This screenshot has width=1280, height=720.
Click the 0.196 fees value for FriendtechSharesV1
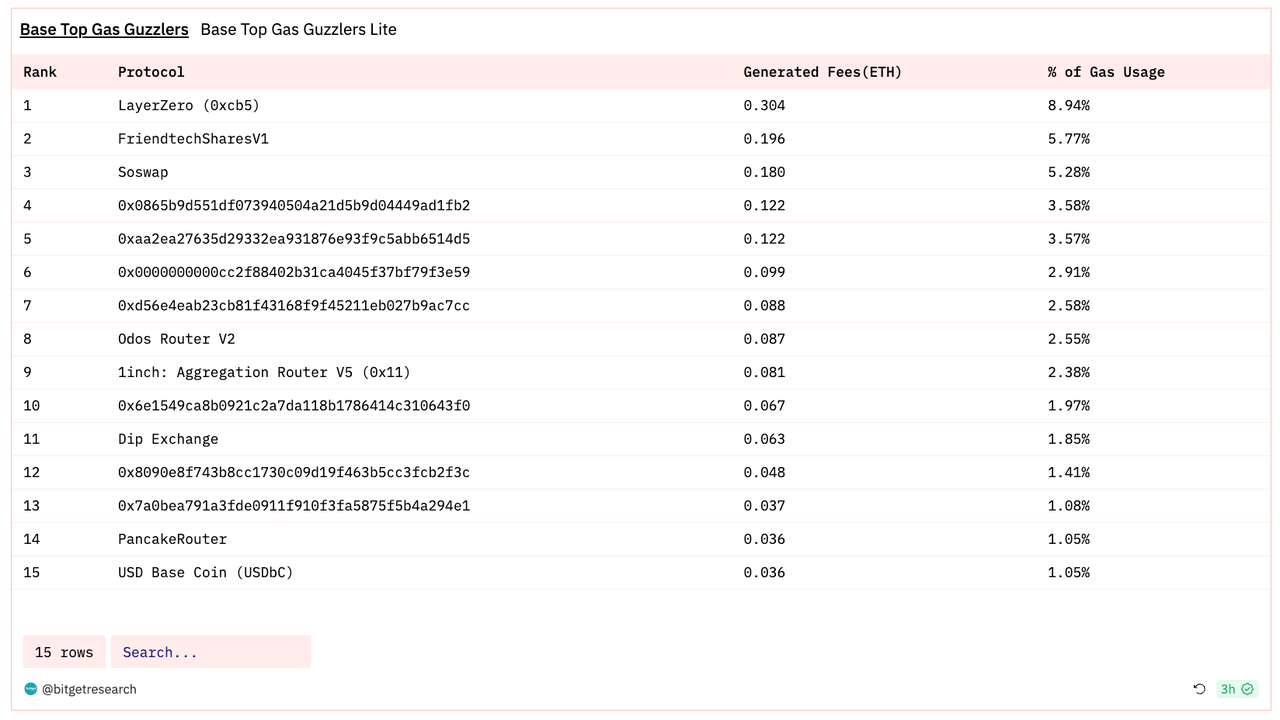click(764, 139)
